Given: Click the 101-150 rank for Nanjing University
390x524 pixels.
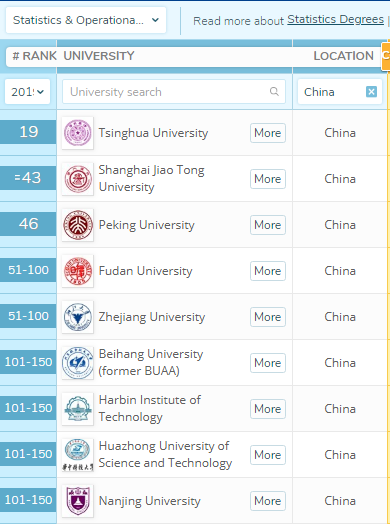Looking at the screenshot, I should (28, 500).
